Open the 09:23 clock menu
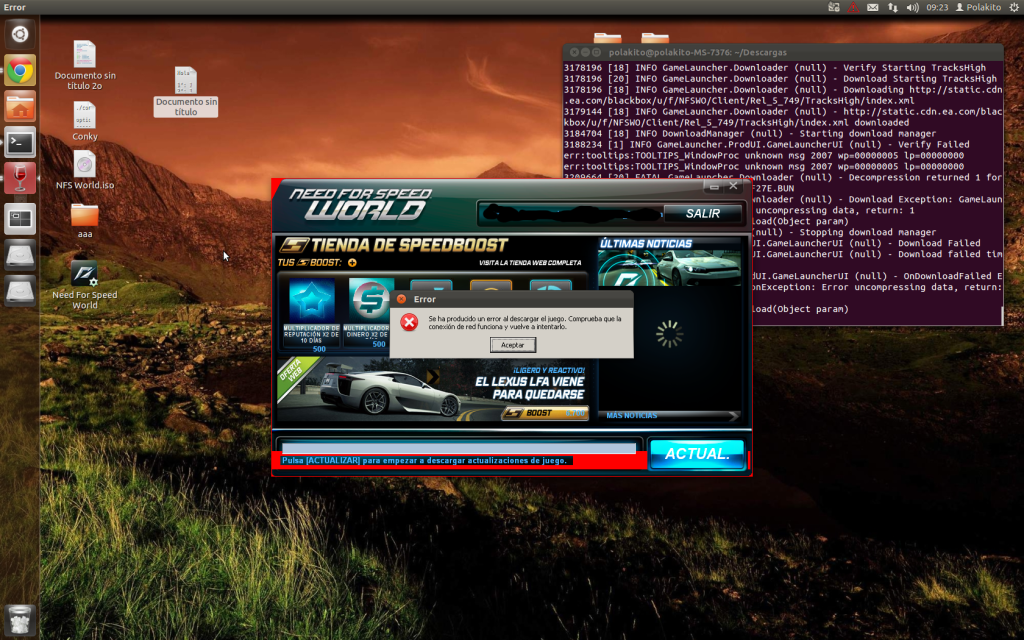The width and height of the screenshot is (1024, 640). pos(936,7)
